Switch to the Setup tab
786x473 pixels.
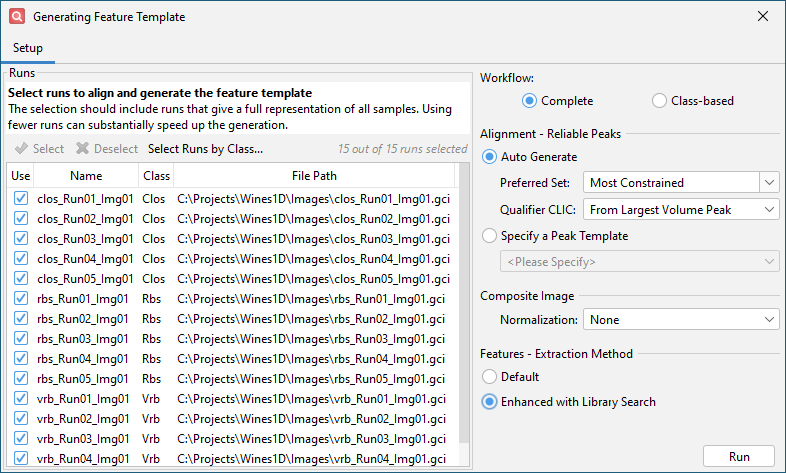pos(27,48)
